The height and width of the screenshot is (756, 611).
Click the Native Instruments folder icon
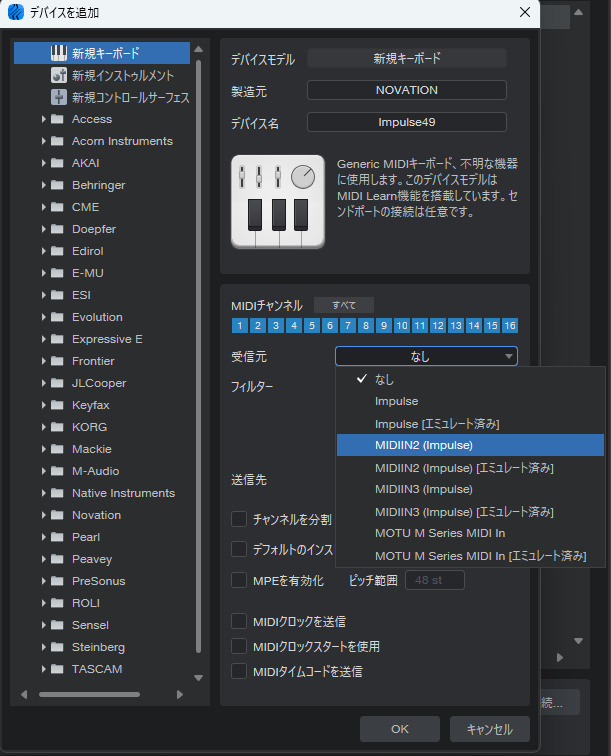(57, 493)
